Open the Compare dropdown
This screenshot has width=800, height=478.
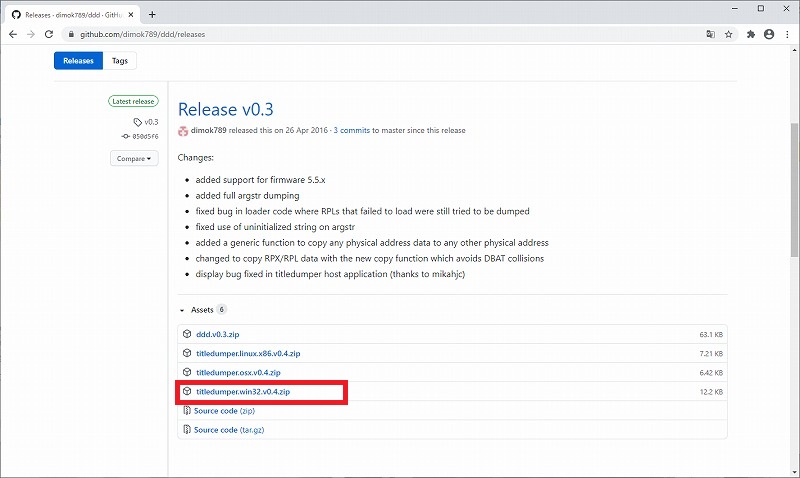click(x=134, y=158)
